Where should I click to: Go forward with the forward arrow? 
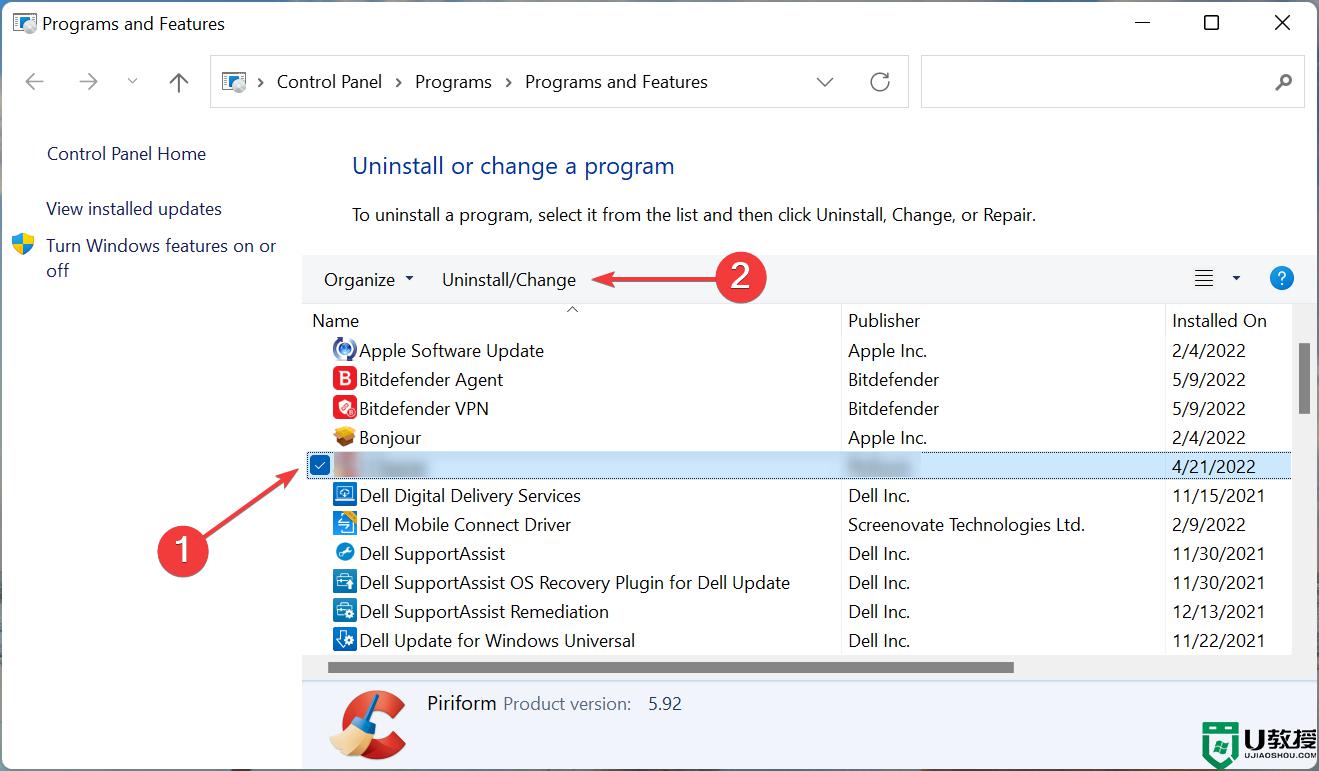[x=88, y=82]
